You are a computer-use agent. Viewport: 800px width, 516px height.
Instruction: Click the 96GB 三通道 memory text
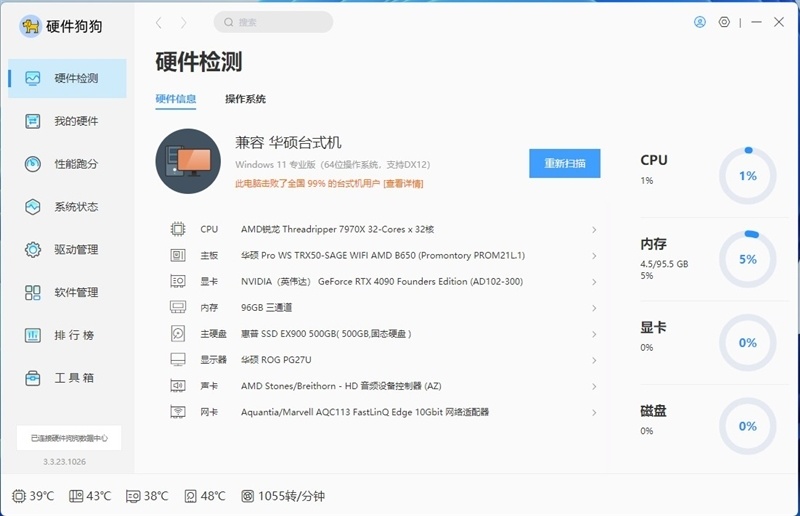click(266, 307)
